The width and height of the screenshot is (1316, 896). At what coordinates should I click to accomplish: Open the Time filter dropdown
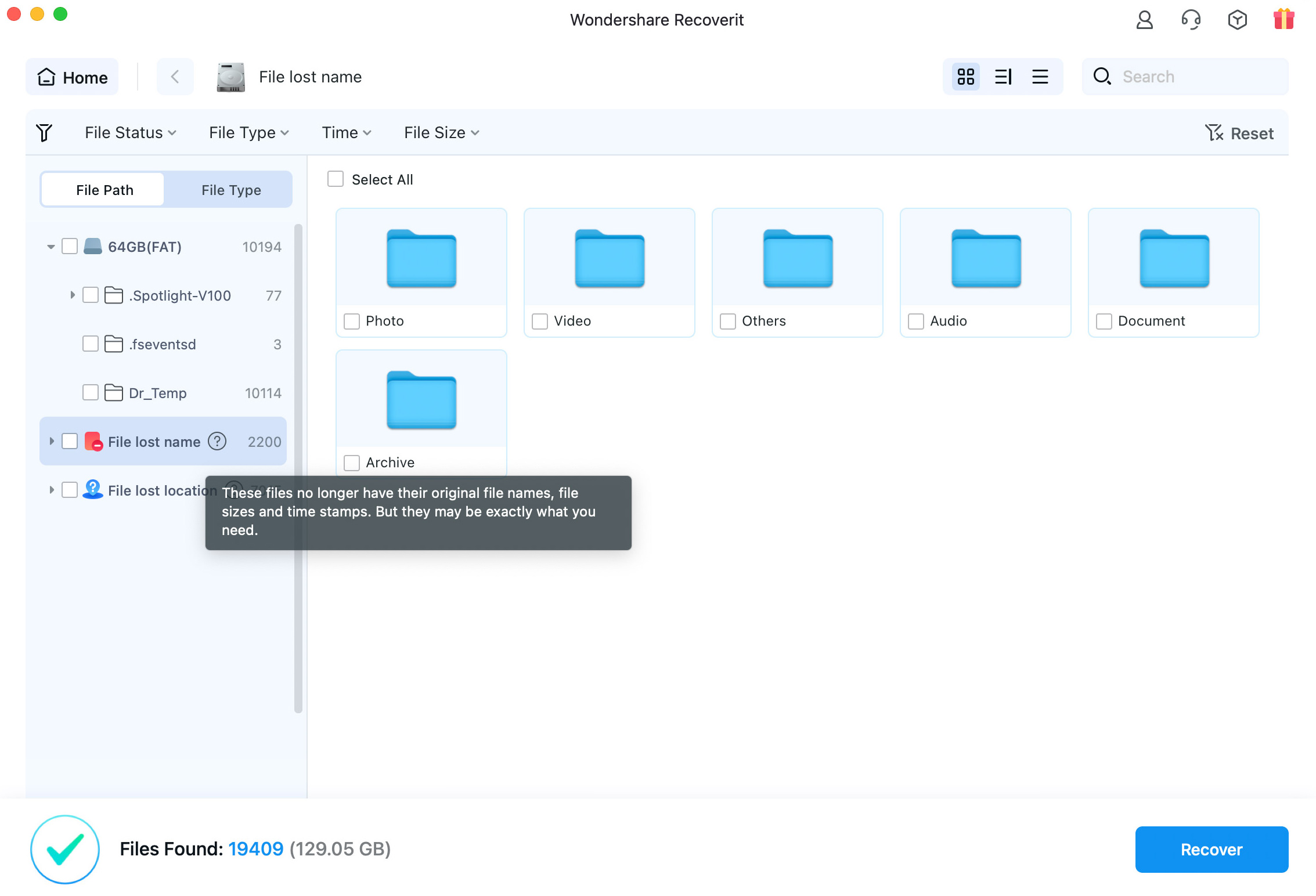(x=347, y=132)
